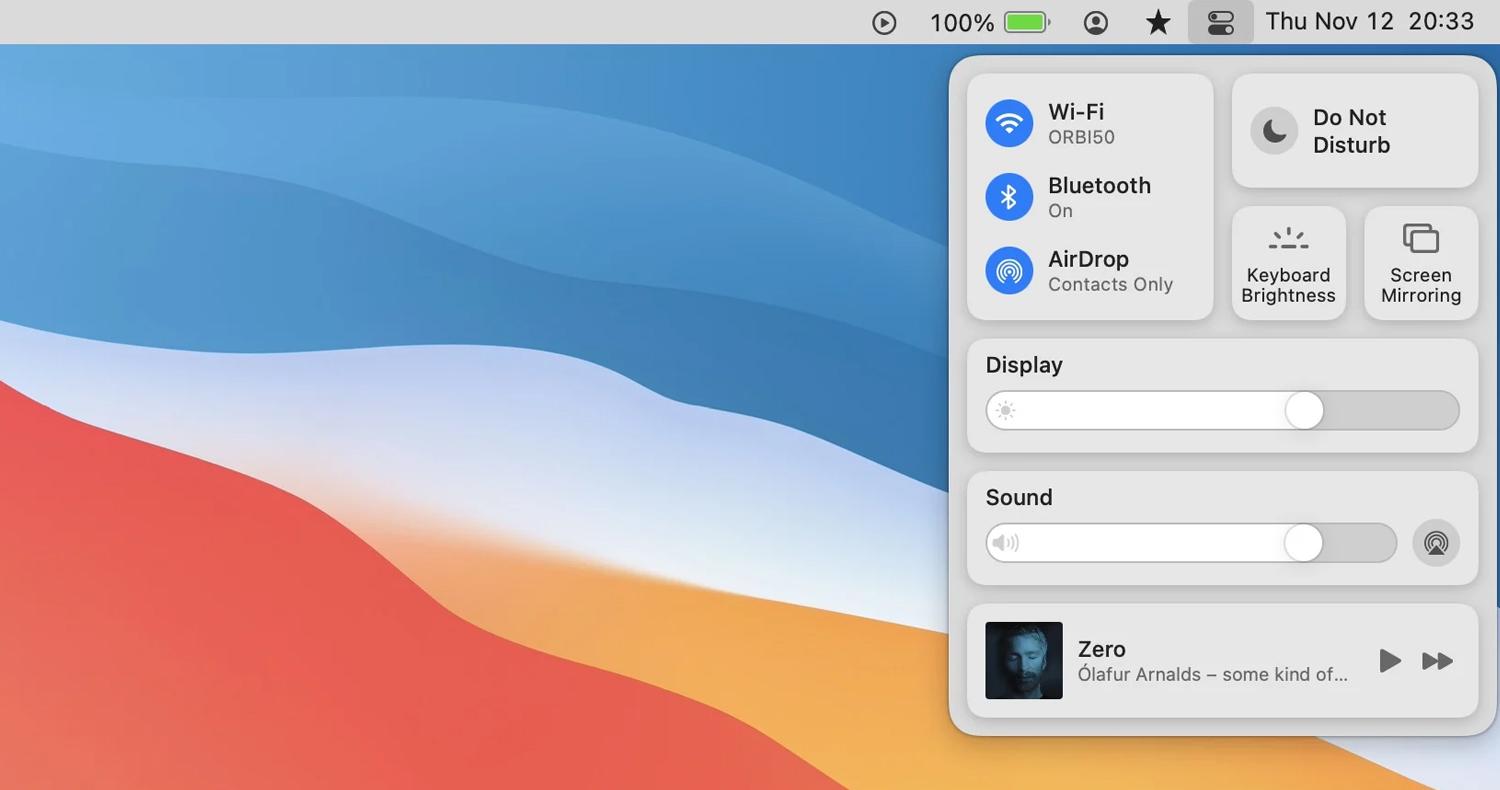Click the Display section heading
Viewport: 1500px width, 790px height.
click(1024, 365)
